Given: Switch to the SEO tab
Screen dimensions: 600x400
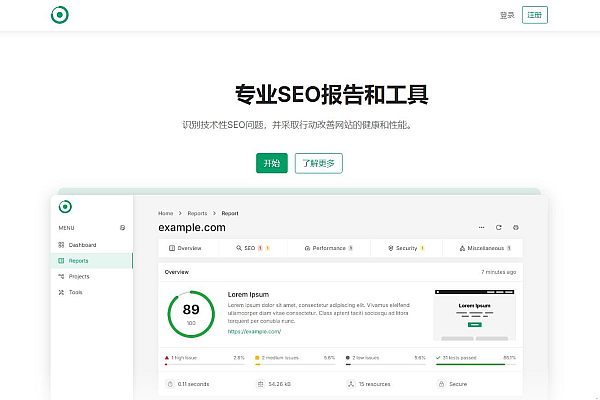Looking at the screenshot, I should tap(253, 248).
